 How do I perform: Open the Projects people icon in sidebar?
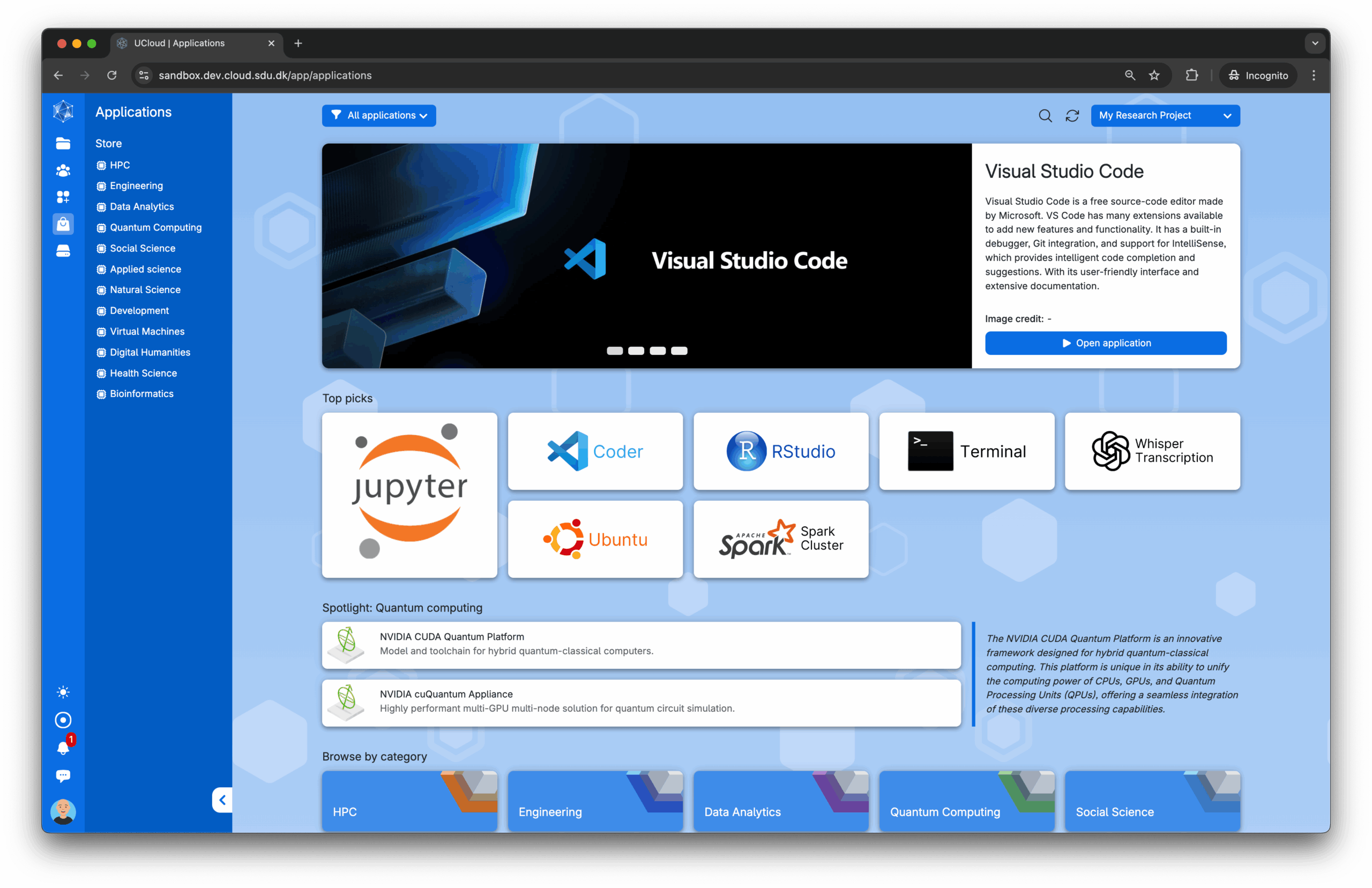click(x=63, y=170)
